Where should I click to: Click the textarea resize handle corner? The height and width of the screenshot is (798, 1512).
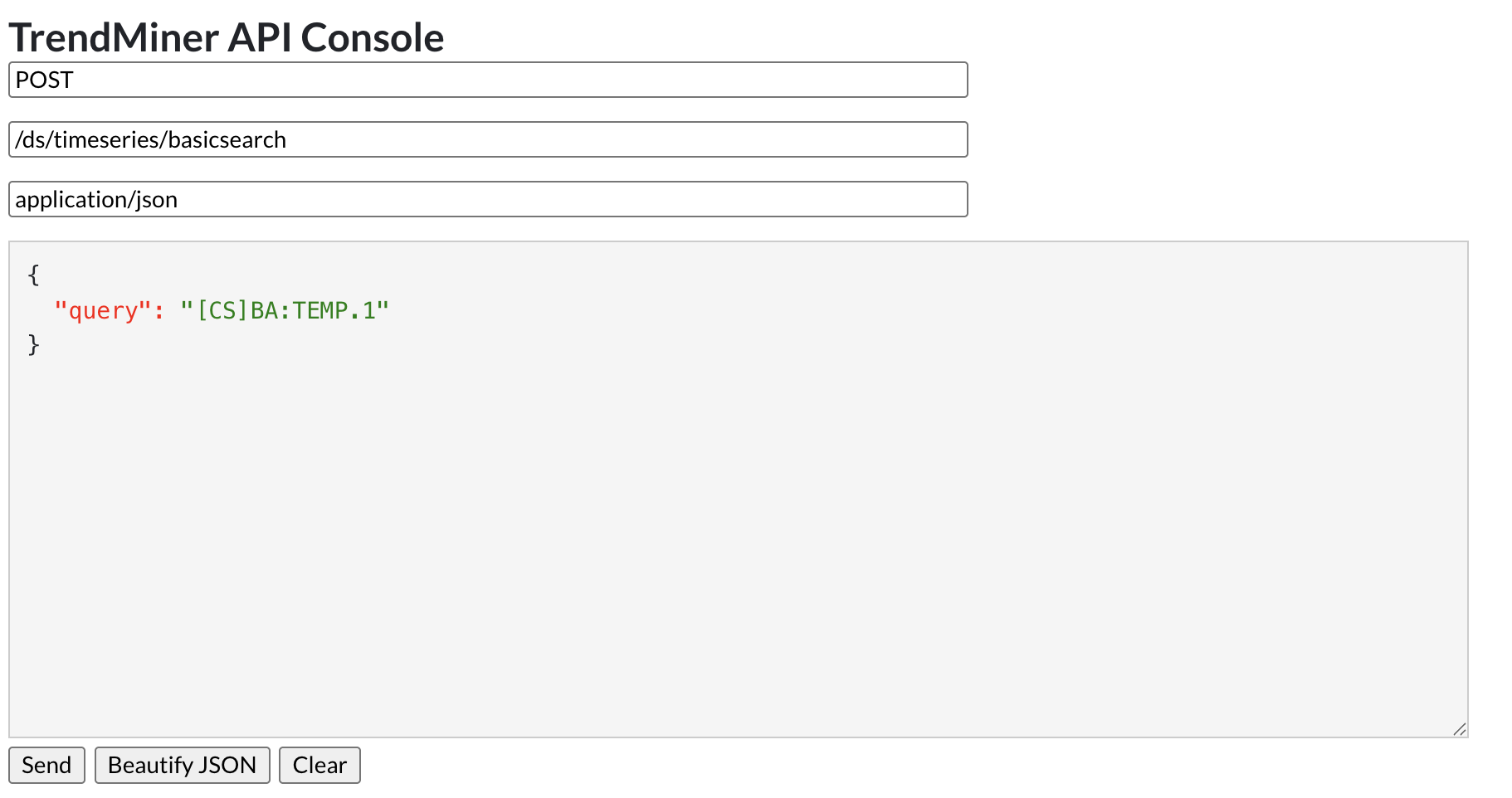pyautogui.click(x=1460, y=729)
